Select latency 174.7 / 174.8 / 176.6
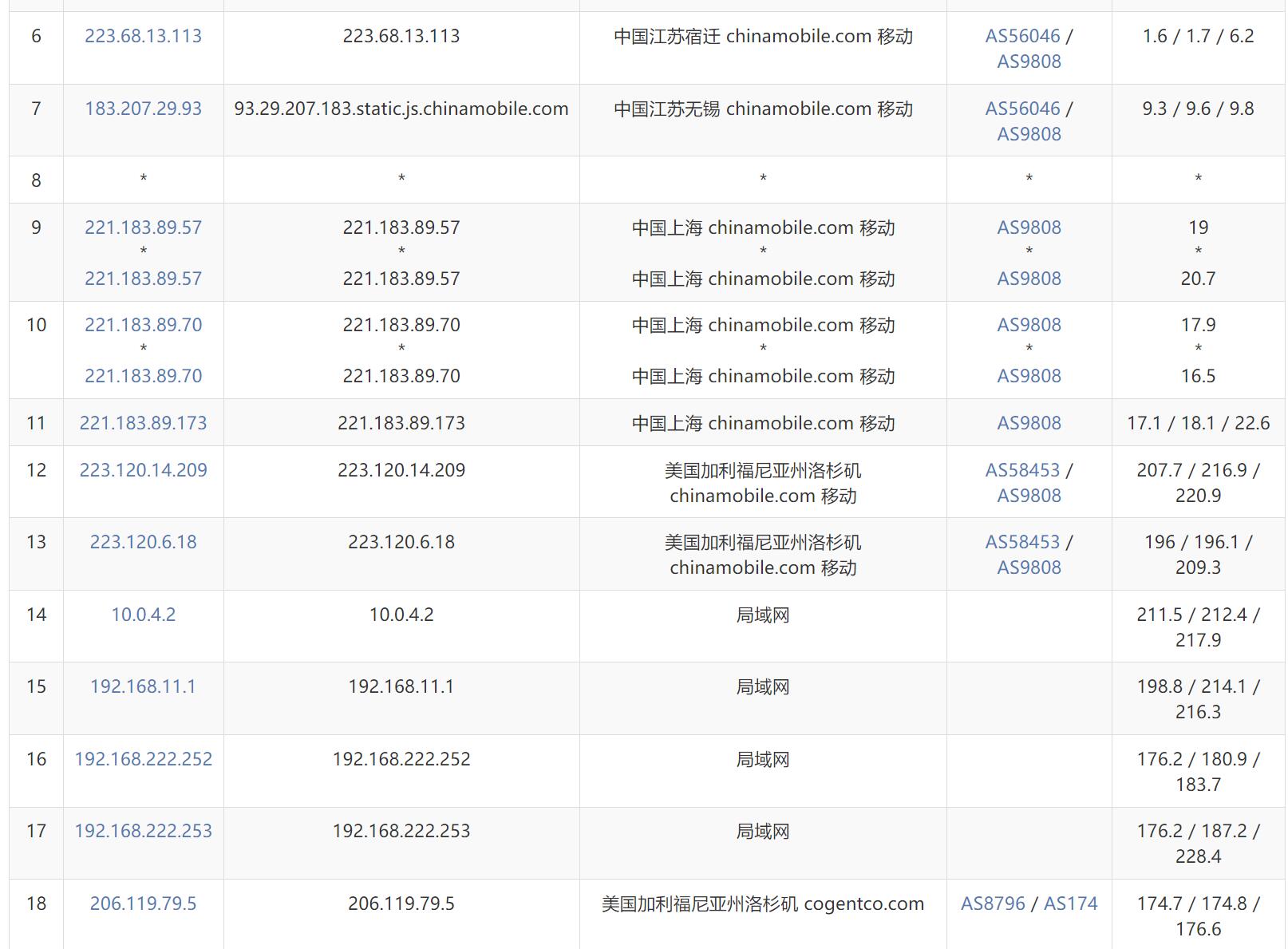Viewport: 1288px width, 949px height. coord(1198,916)
